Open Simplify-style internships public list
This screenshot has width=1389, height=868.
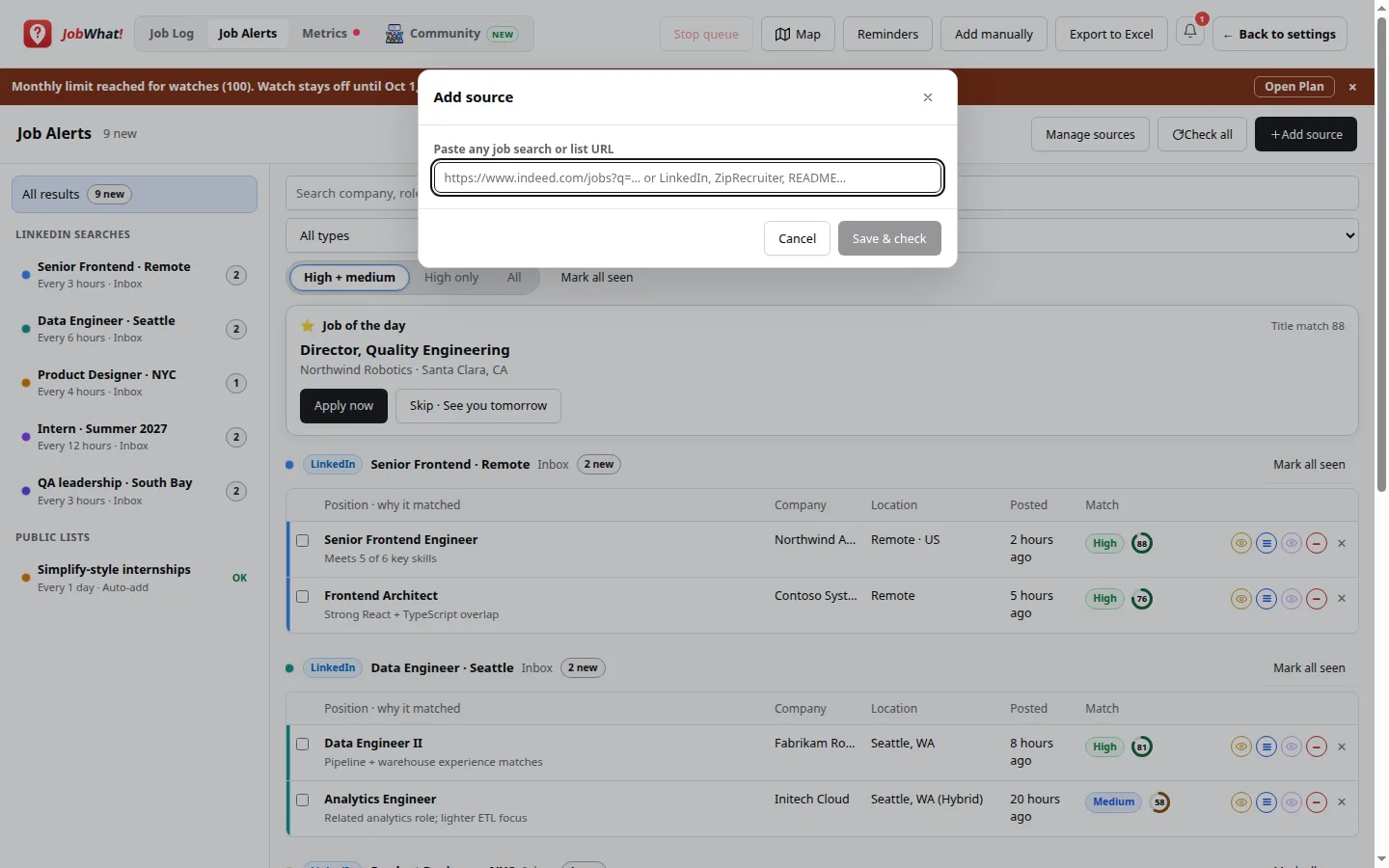point(134,578)
